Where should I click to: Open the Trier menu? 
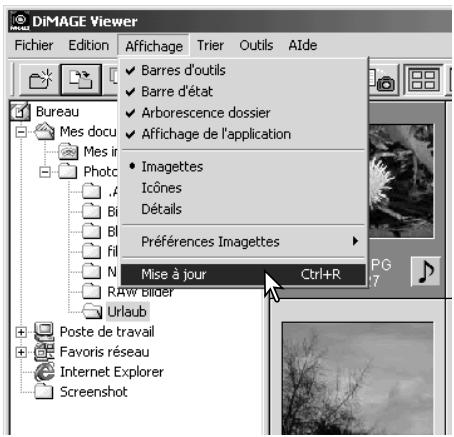pos(210,45)
